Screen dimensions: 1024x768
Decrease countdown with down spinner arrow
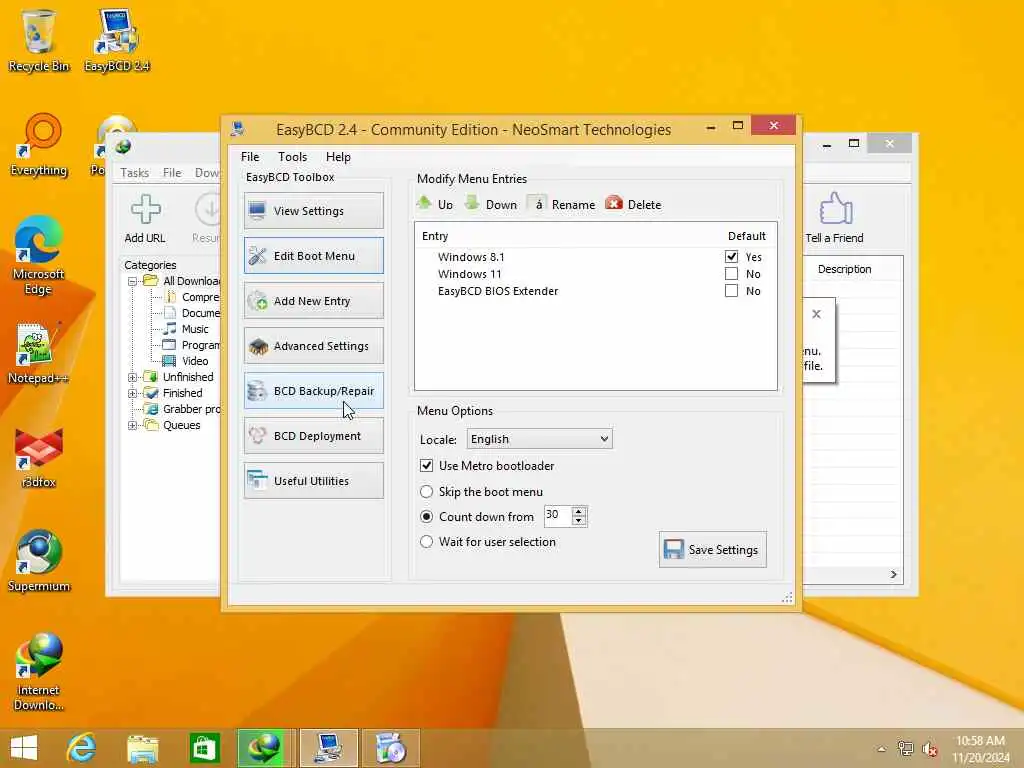point(579,520)
